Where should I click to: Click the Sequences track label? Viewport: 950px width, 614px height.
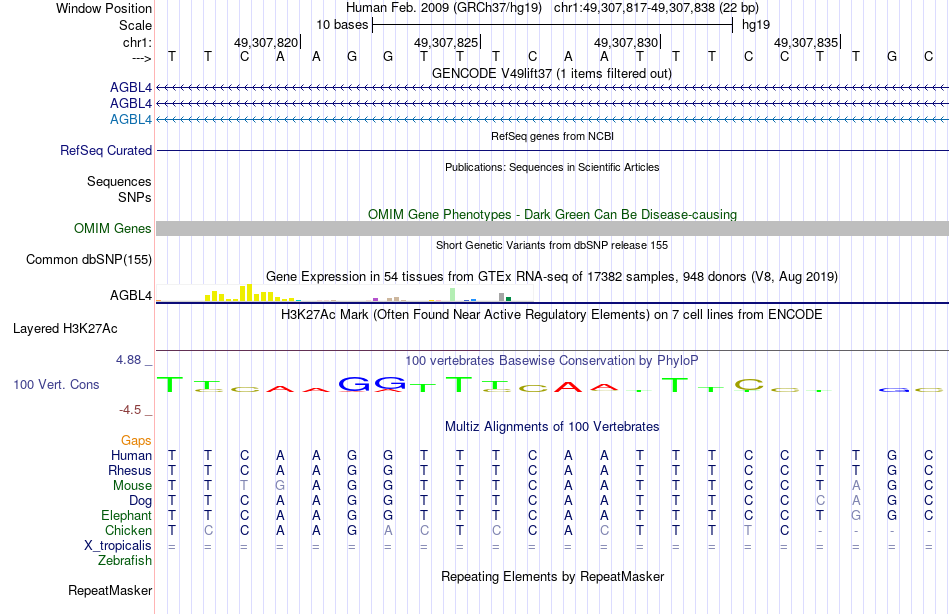tap(119, 181)
